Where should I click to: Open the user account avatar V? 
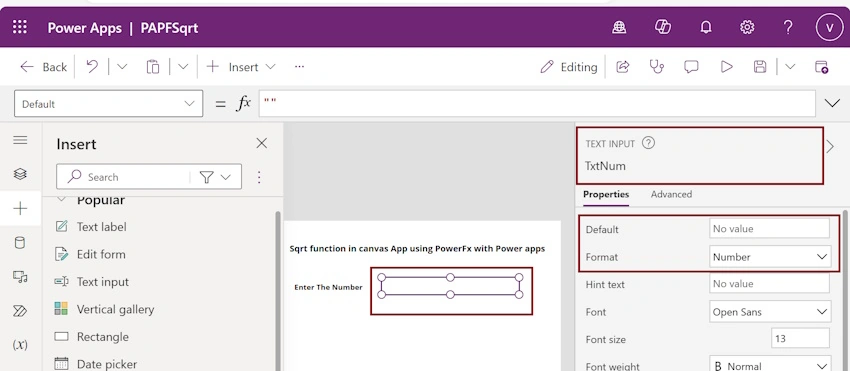829,27
